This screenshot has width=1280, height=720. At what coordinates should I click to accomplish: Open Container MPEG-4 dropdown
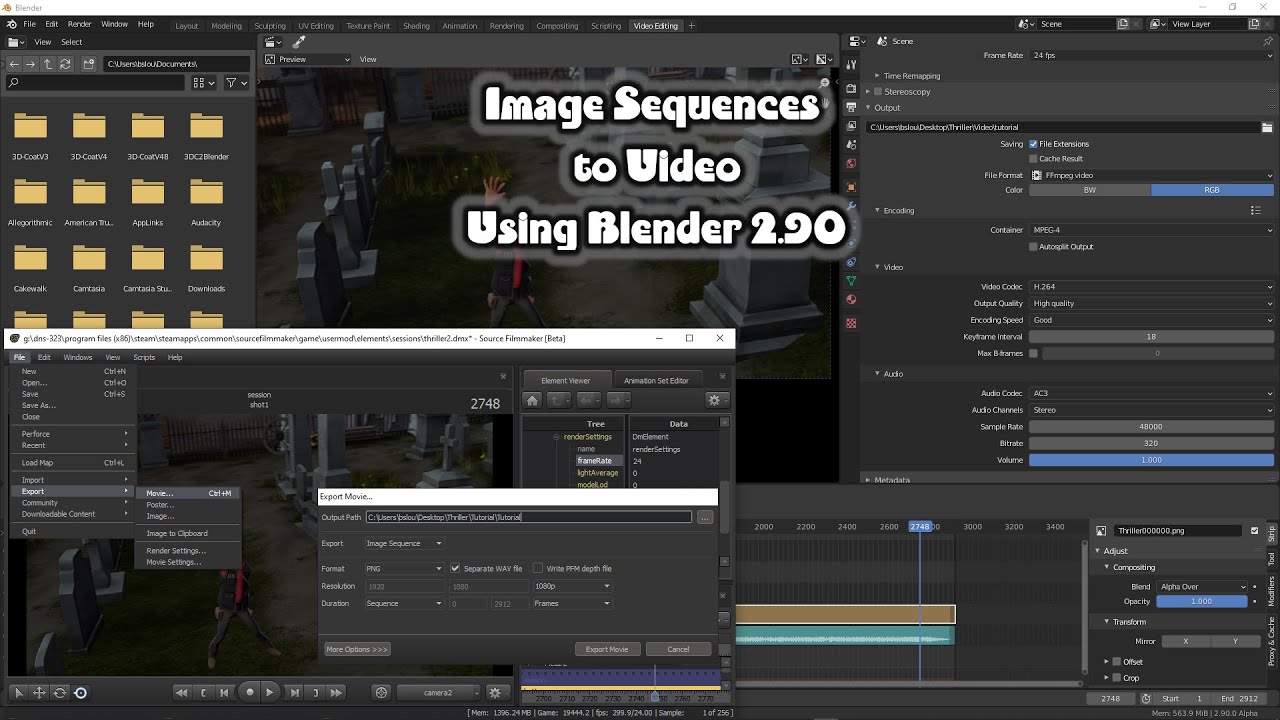click(x=1152, y=230)
